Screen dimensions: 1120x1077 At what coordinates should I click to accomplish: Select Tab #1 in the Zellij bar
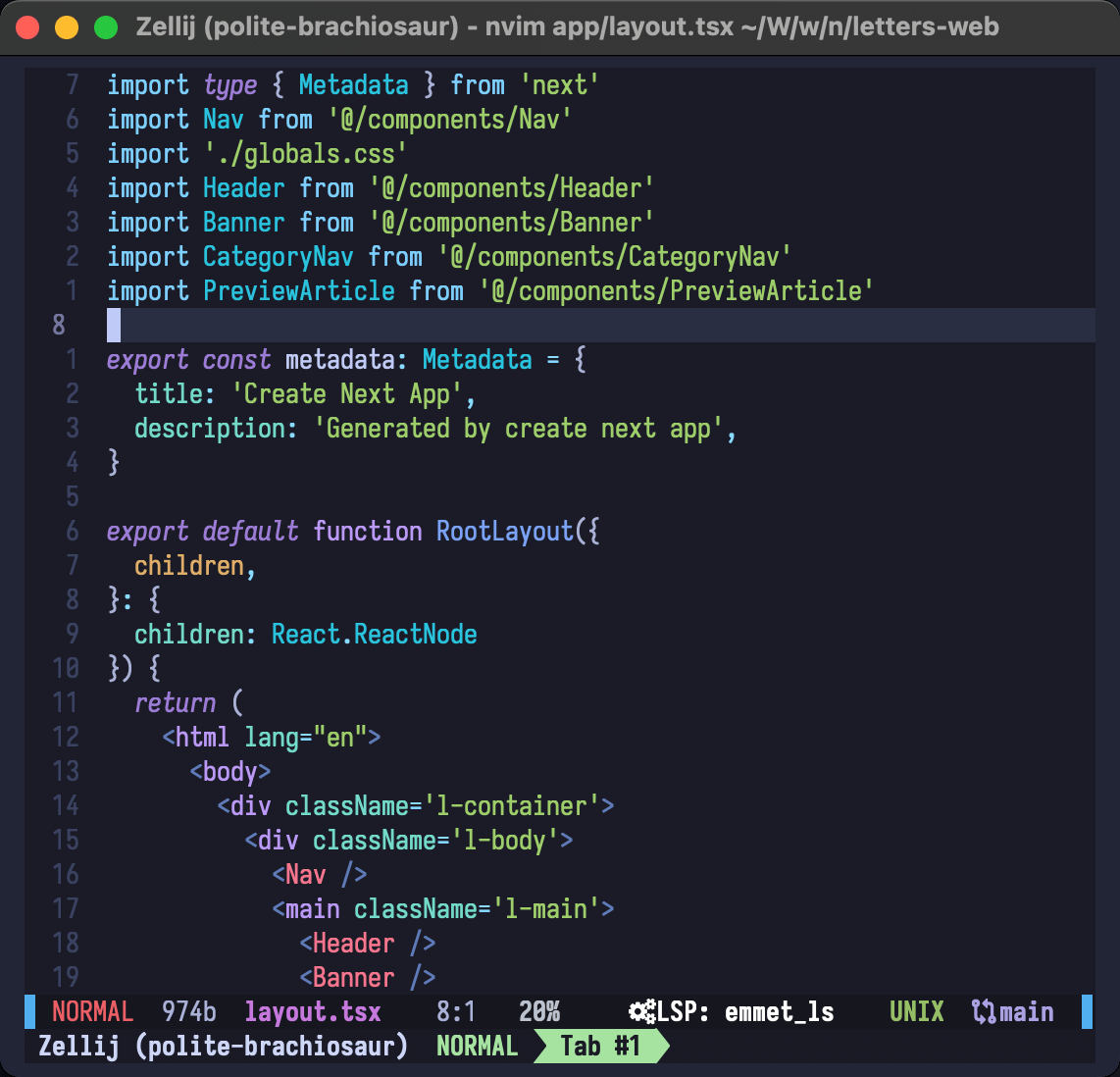[x=599, y=1046]
